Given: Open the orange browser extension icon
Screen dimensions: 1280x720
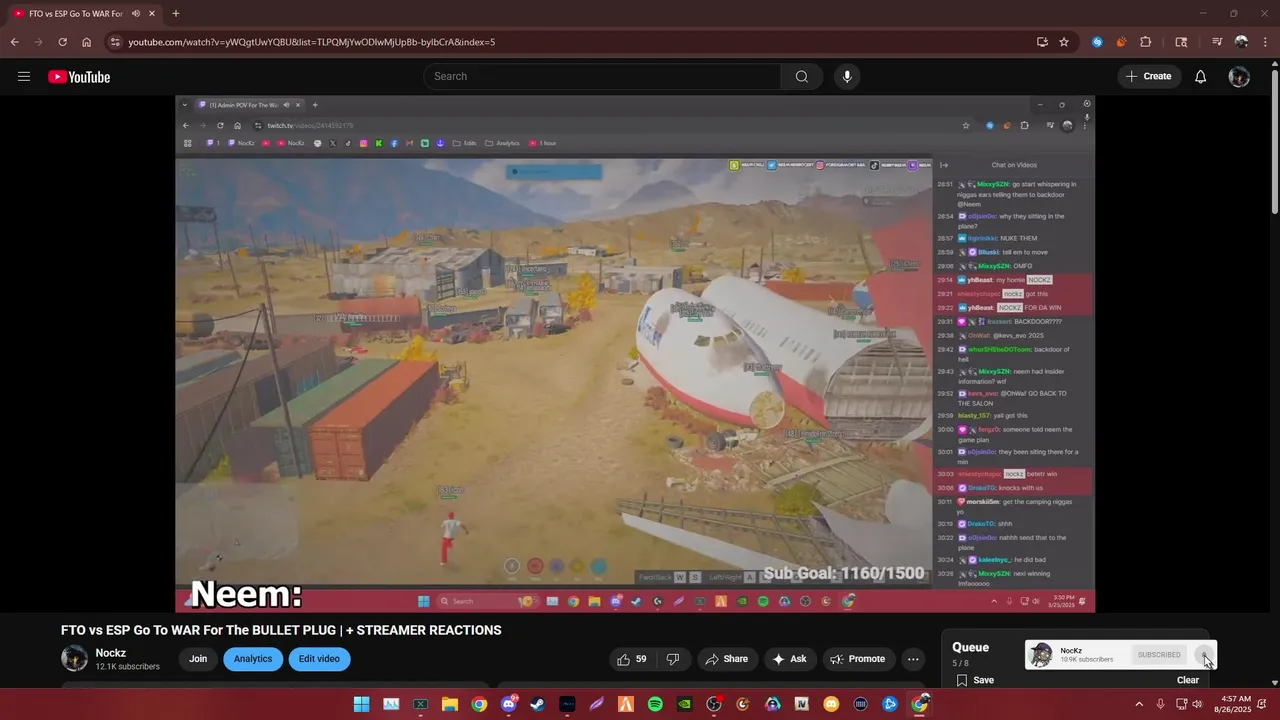Looking at the screenshot, I should pyautogui.click(x=1121, y=42).
